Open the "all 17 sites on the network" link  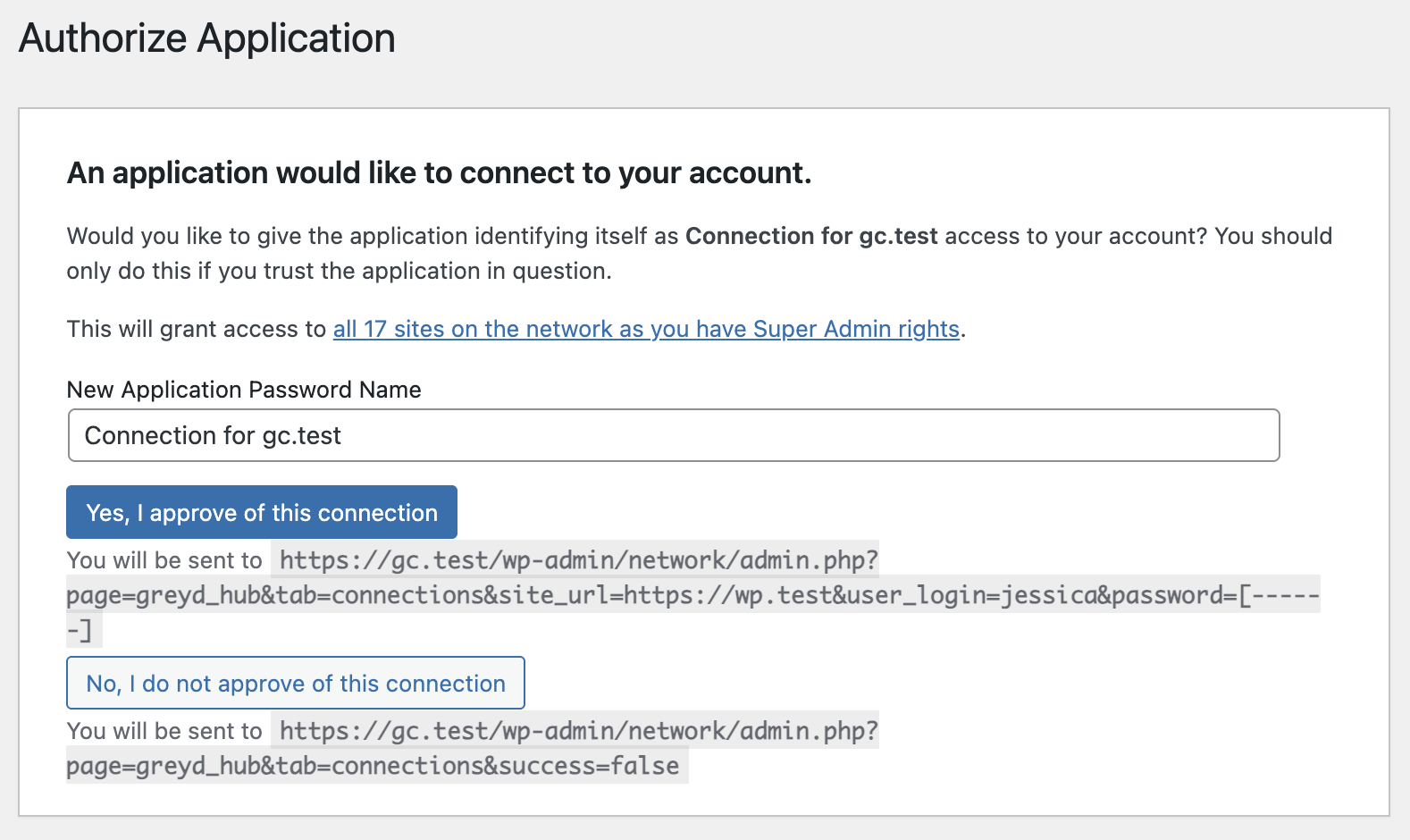(x=645, y=329)
